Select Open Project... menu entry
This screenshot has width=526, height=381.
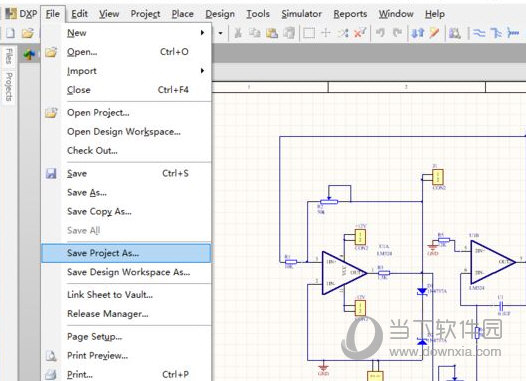point(126,113)
